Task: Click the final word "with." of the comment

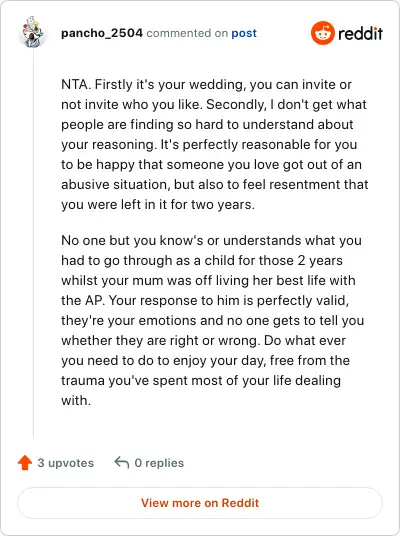Action: (76, 400)
